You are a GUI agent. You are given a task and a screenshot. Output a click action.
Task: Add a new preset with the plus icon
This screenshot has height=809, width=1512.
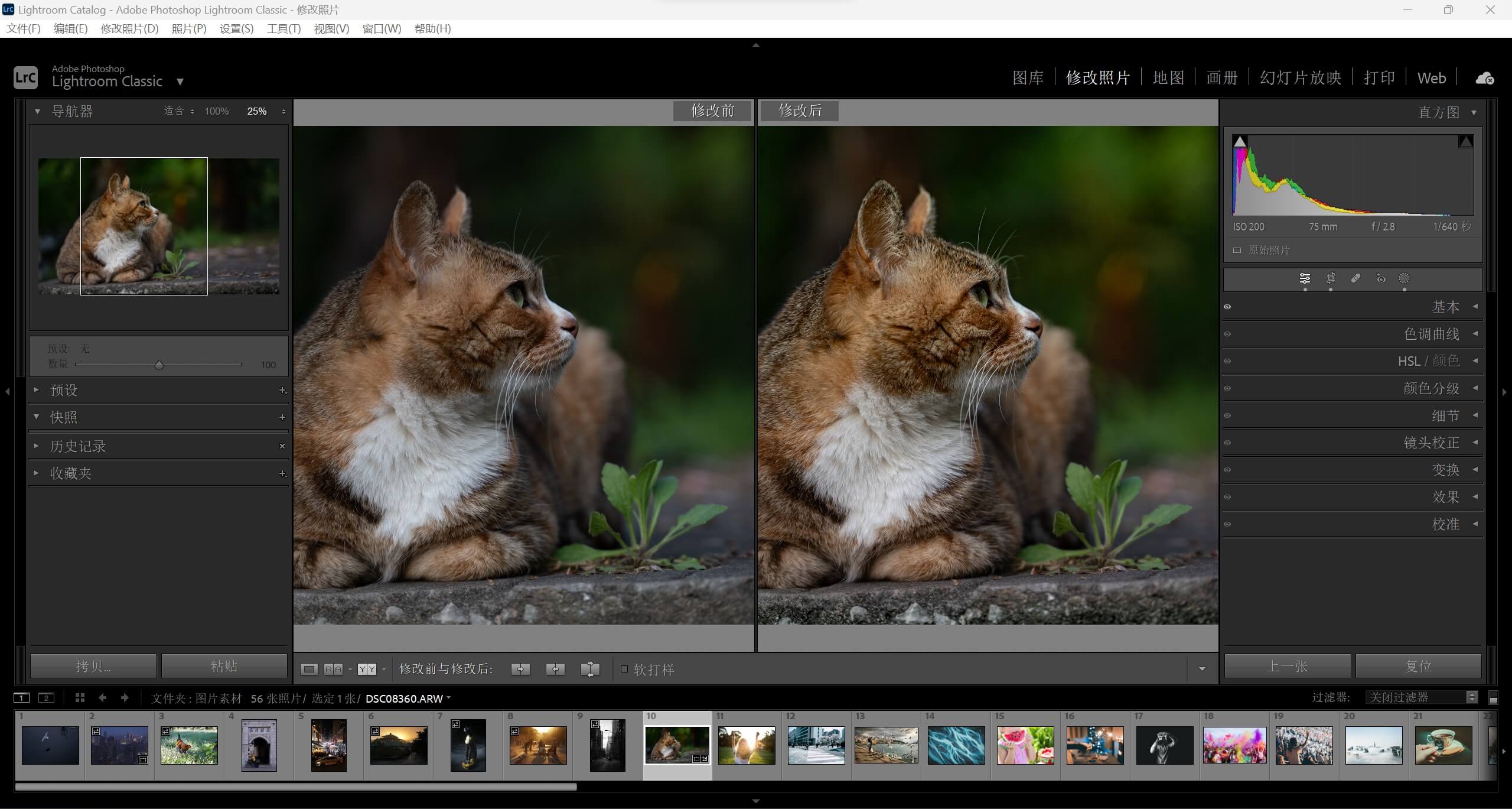(x=282, y=390)
